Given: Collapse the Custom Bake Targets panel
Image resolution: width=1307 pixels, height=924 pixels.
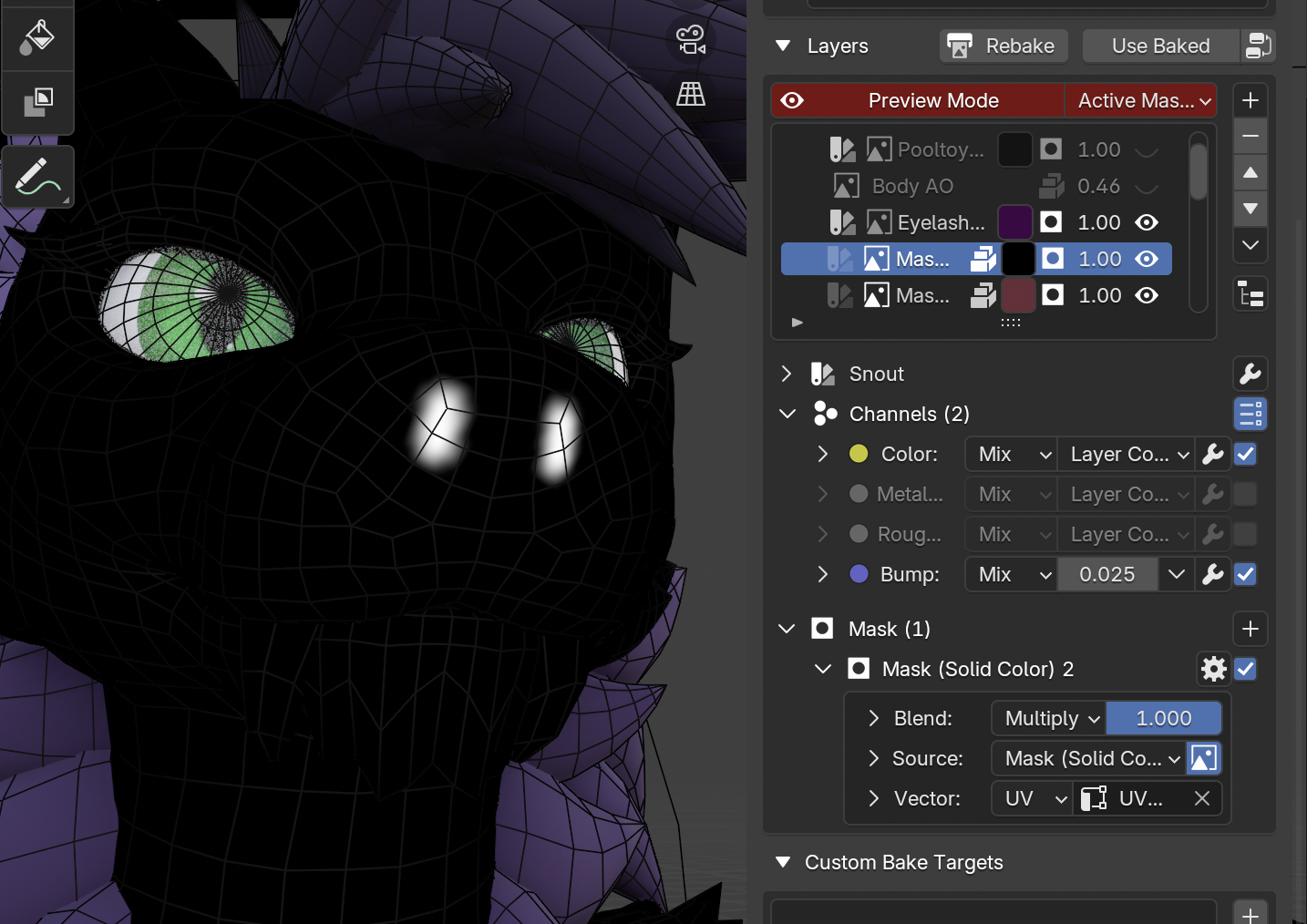Looking at the screenshot, I should click(x=783, y=862).
